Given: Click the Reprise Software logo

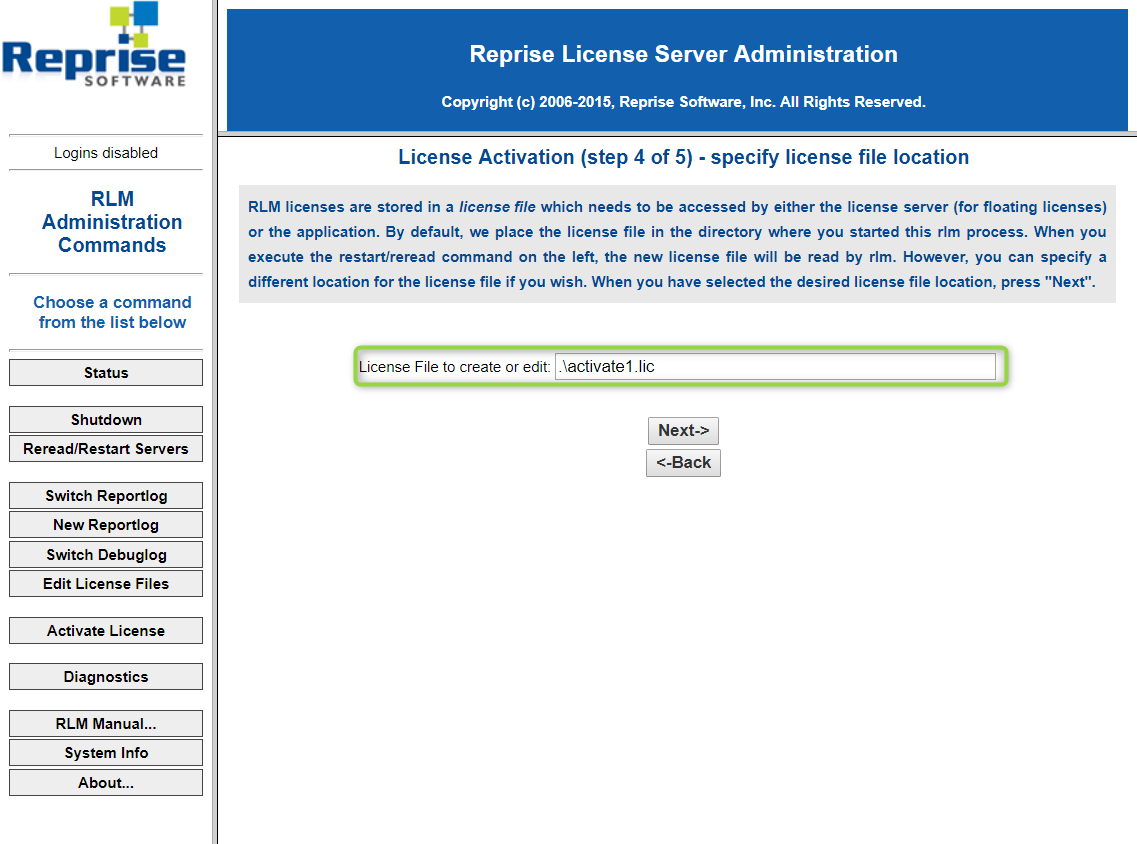Looking at the screenshot, I should click(94, 45).
